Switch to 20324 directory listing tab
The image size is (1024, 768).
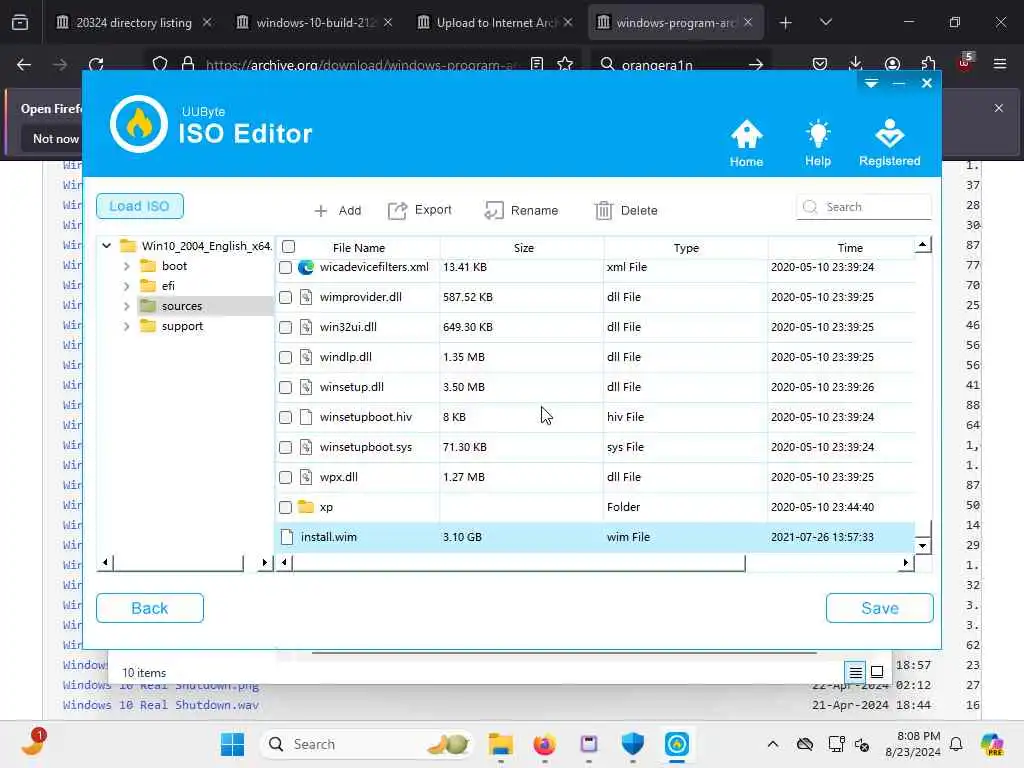[134, 23]
